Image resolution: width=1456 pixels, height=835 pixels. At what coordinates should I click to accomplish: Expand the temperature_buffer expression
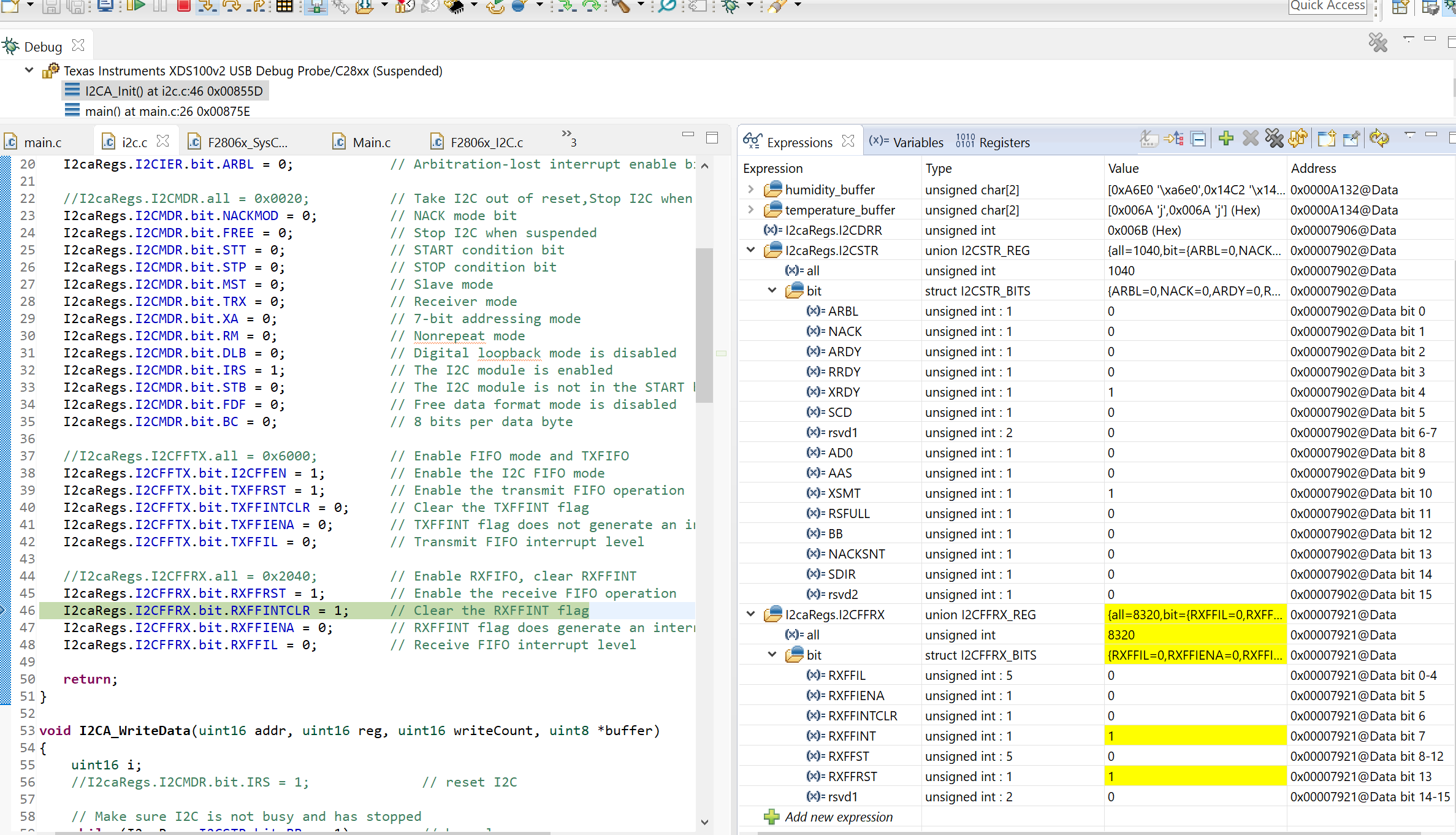point(750,210)
